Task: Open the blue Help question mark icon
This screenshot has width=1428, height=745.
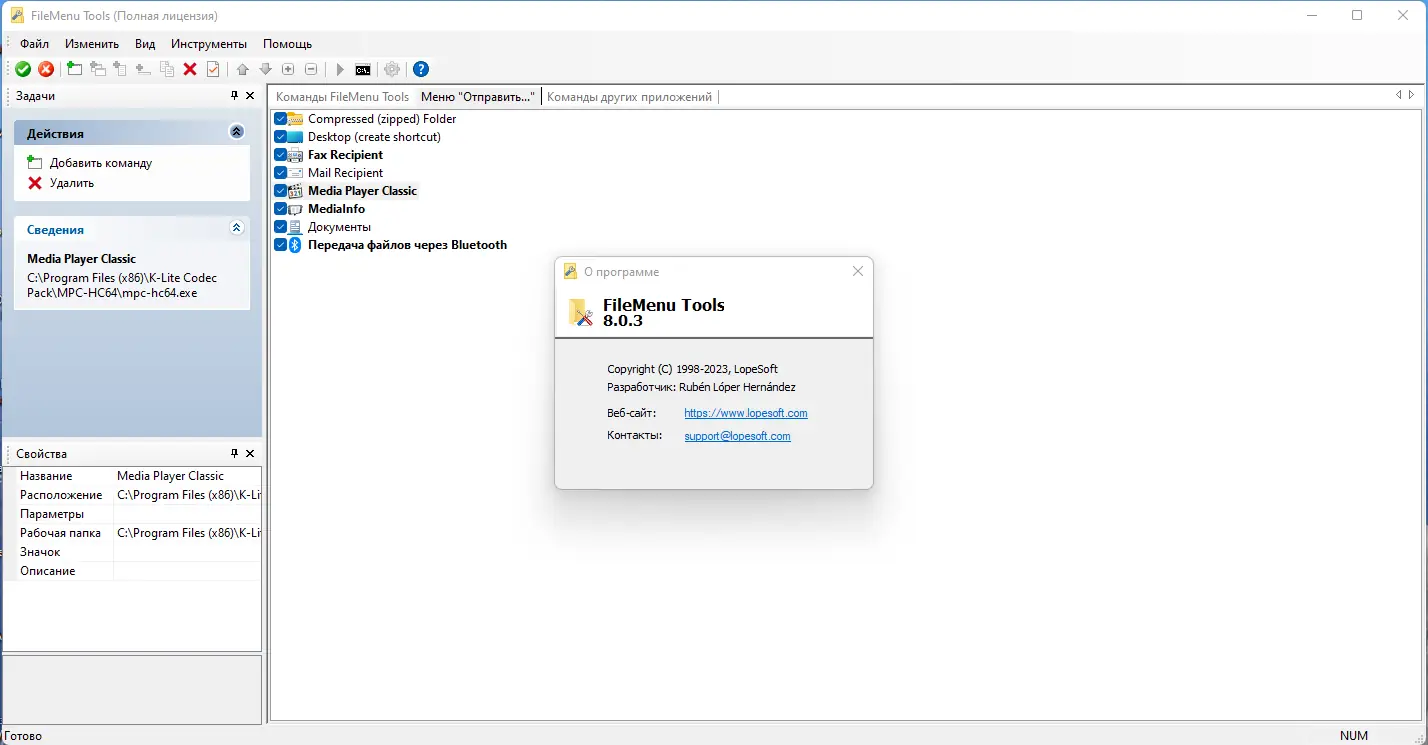Action: point(419,68)
